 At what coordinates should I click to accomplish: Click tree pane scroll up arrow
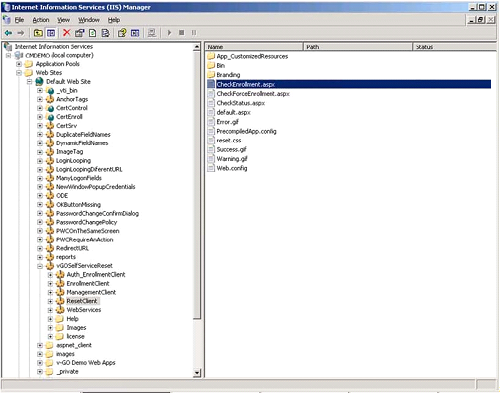197,47
